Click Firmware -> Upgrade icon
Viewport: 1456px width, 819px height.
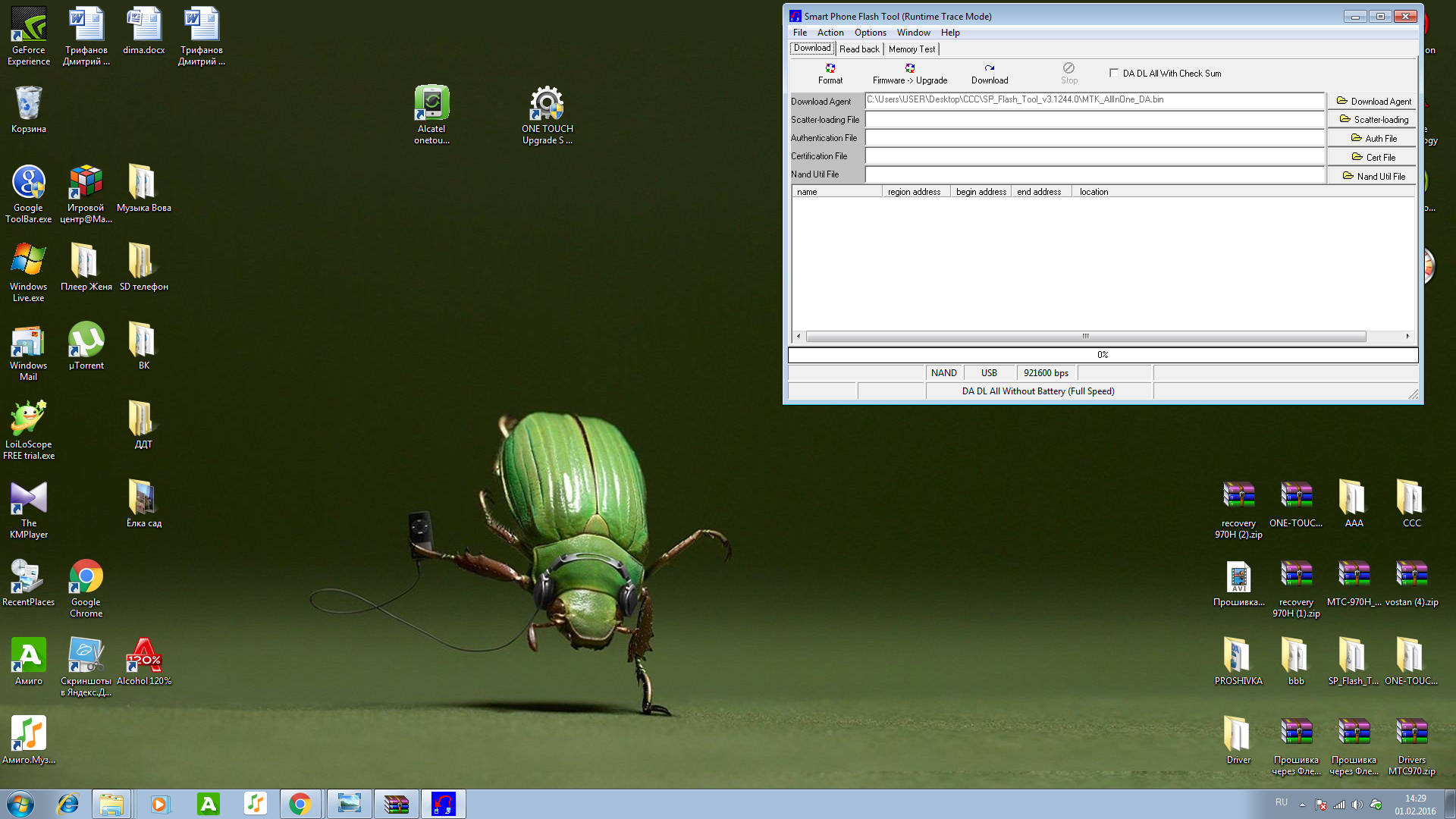[x=909, y=73]
